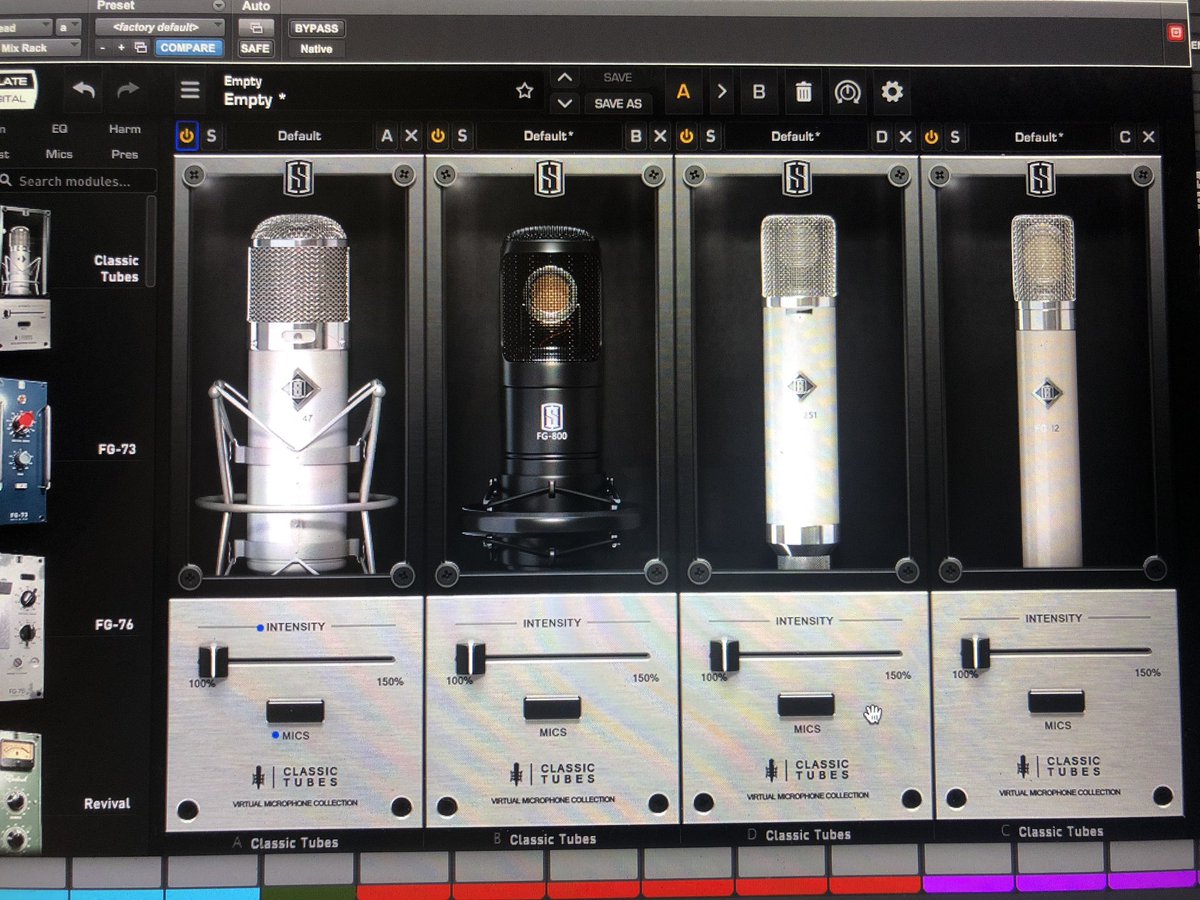
Task: Click the slot A intensity slider handle
Action: 213,661
